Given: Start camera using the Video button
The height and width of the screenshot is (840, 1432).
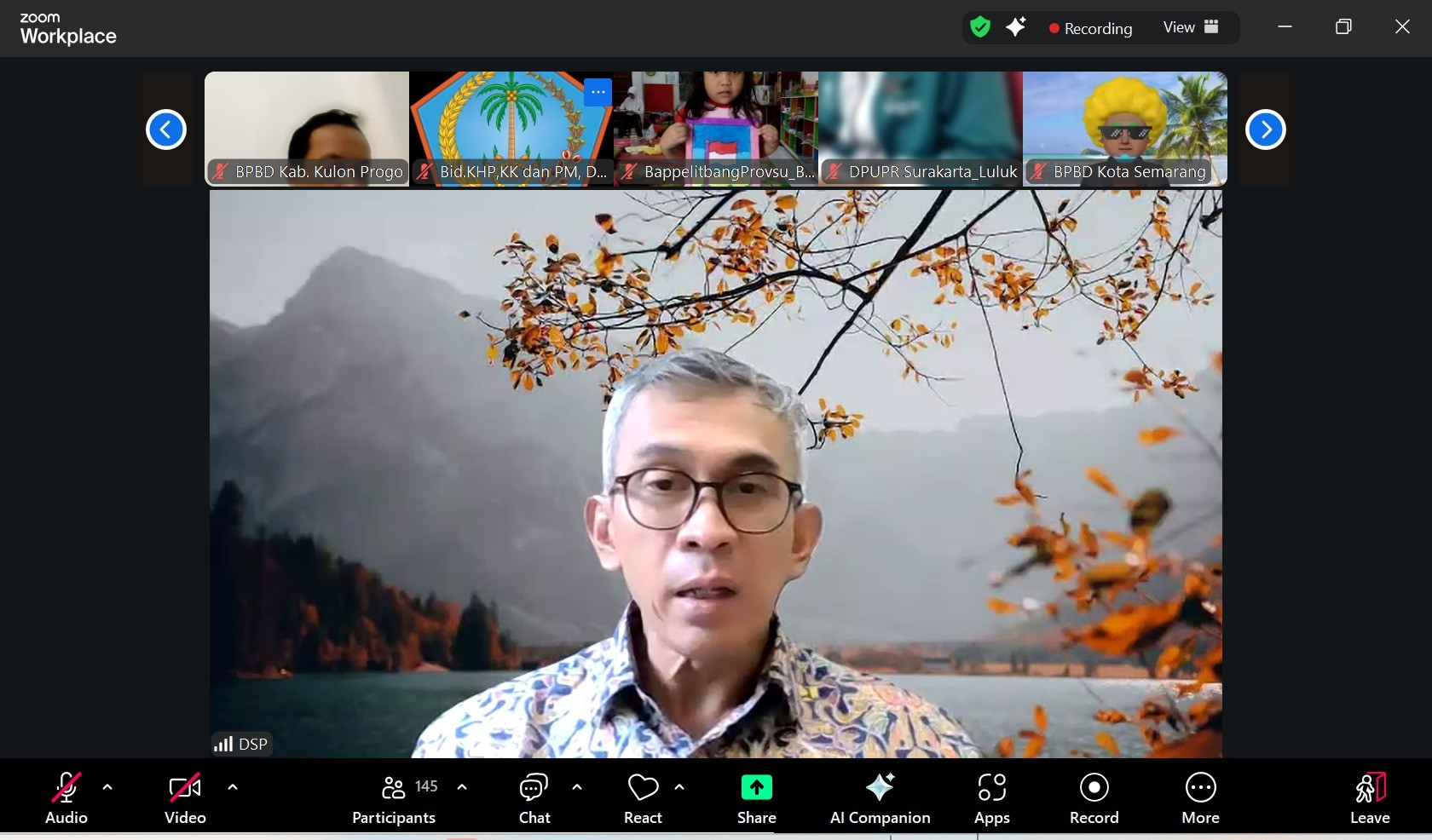Looking at the screenshot, I should [x=185, y=798].
